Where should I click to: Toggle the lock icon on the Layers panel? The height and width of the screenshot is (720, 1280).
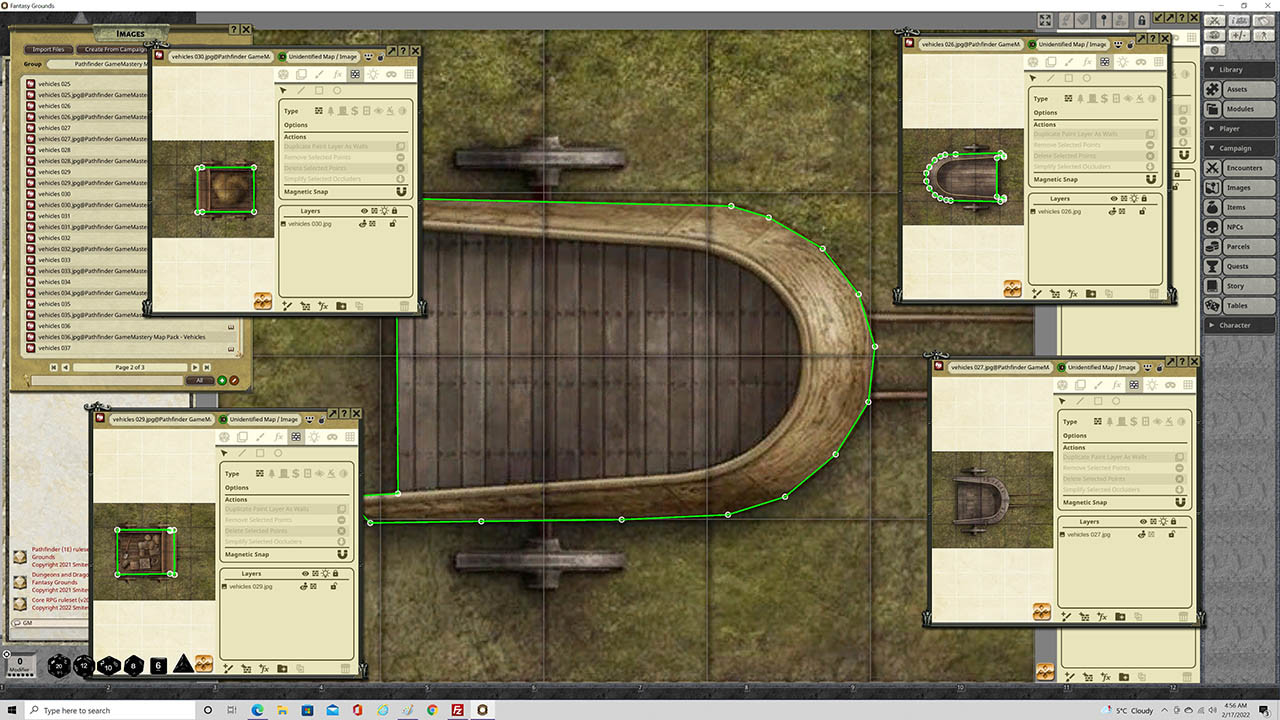(396, 210)
